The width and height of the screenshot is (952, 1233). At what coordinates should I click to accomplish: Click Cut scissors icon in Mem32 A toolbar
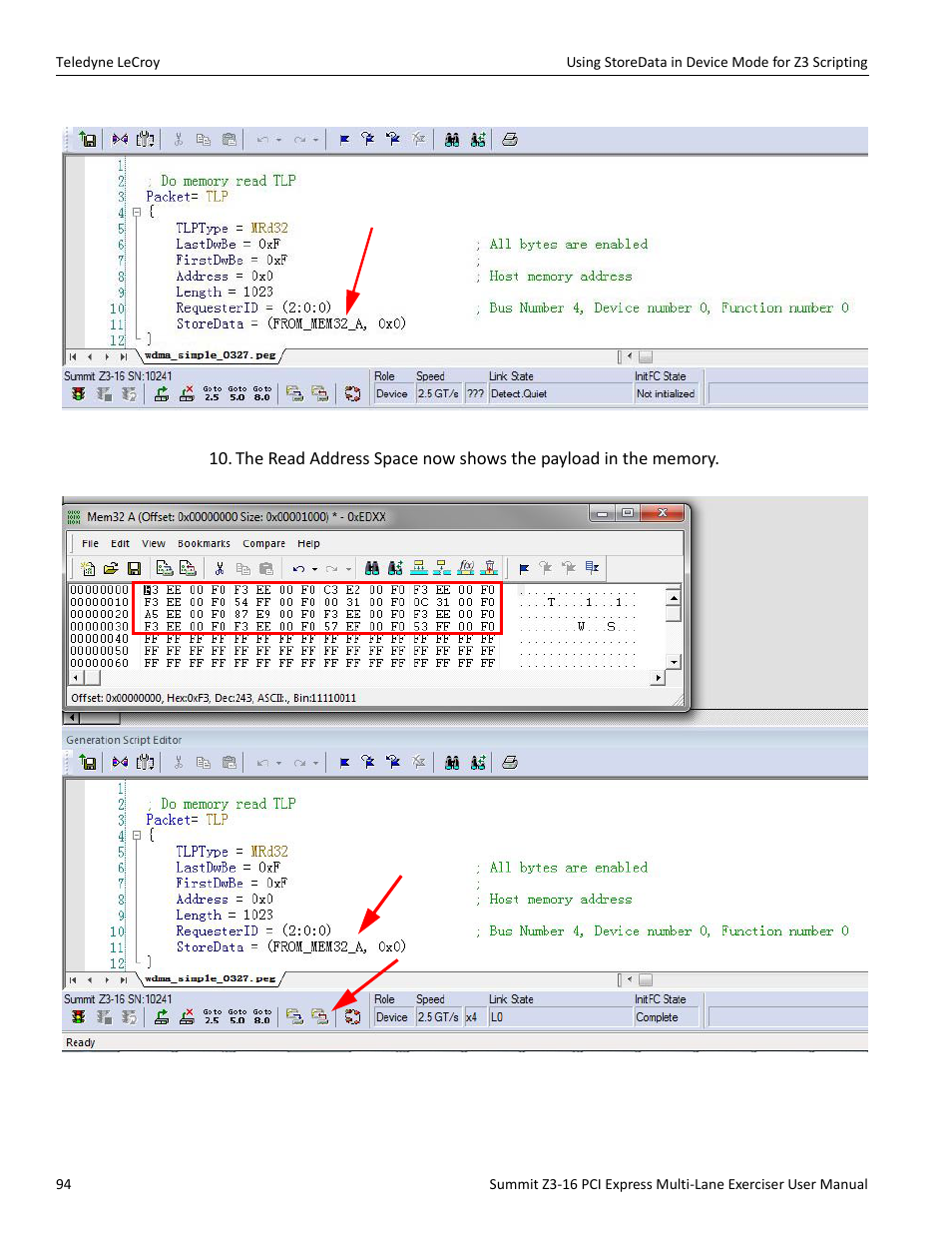tap(220, 568)
